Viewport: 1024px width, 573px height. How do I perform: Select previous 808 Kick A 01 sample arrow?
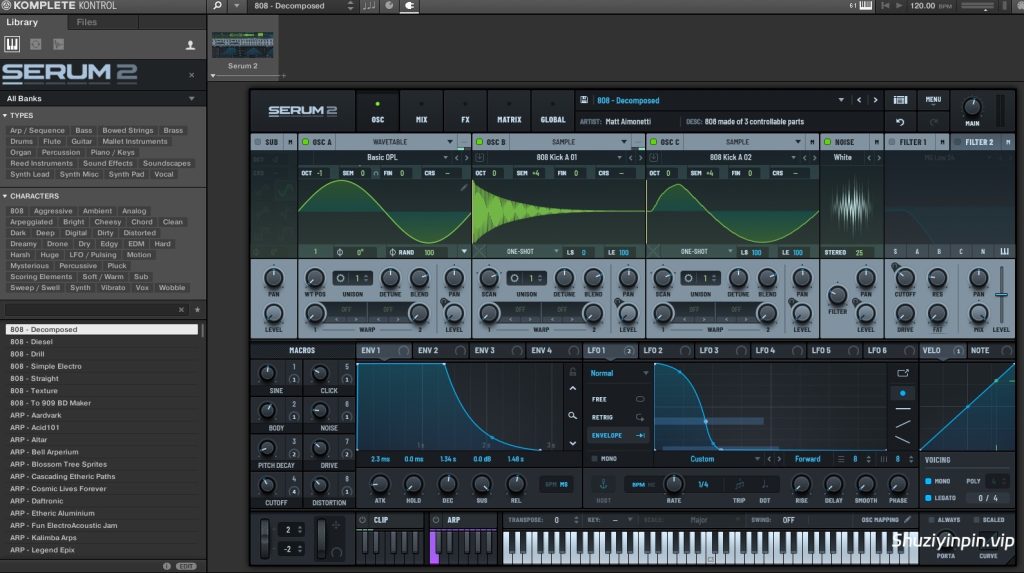click(630, 157)
